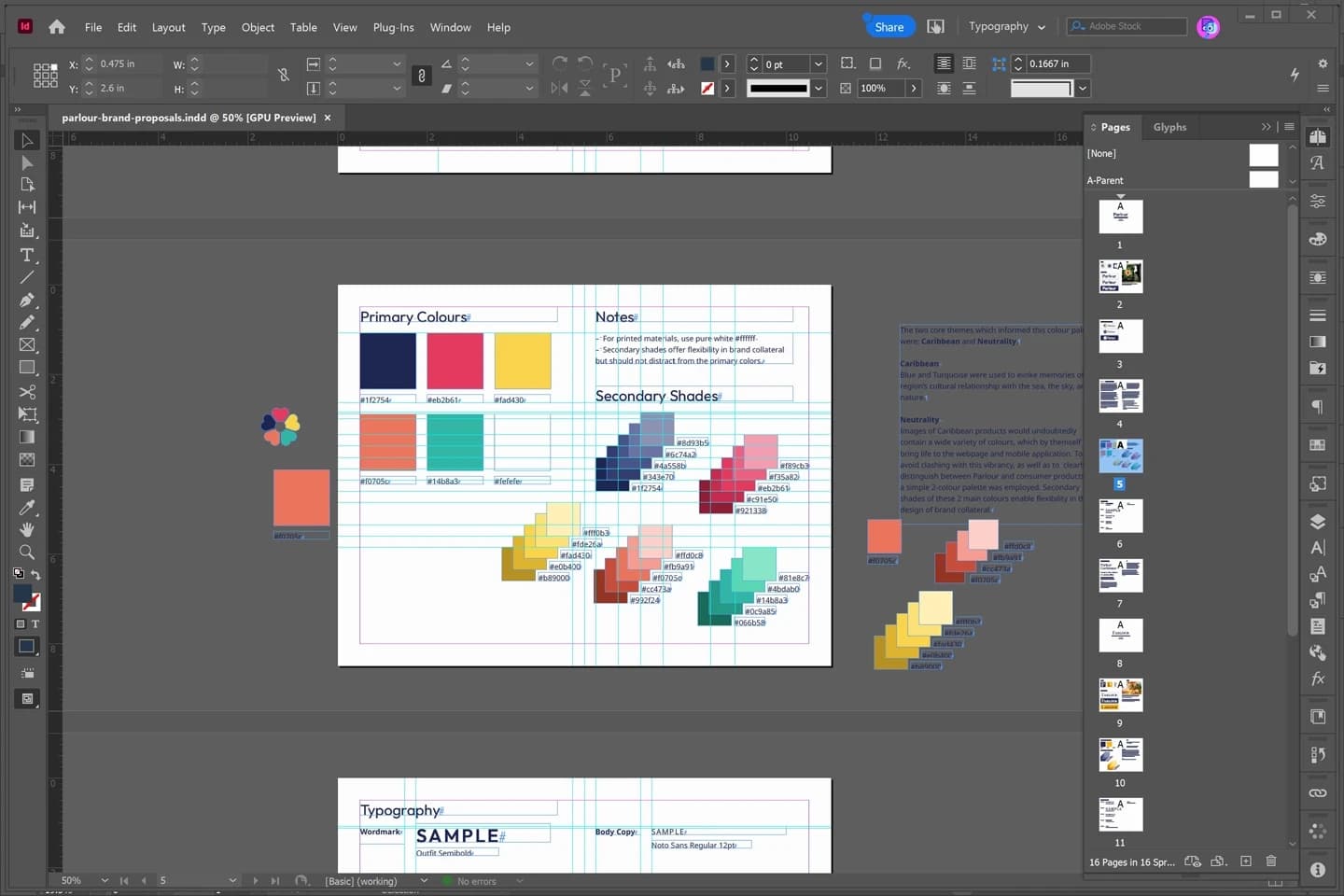
Task: Switch to the Glyphs tab
Action: [x=1169, y=127]
